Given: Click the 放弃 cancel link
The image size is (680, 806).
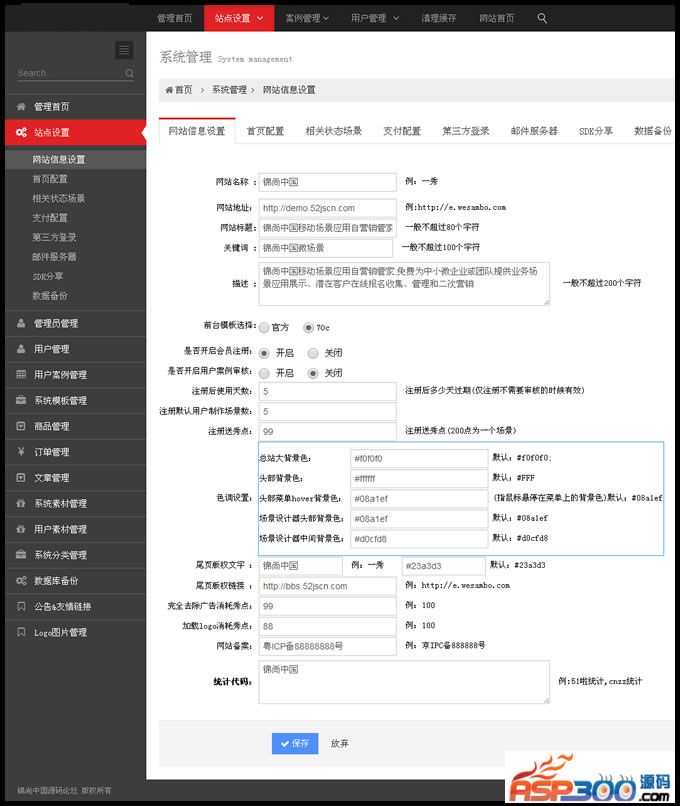Looking at the screenshot, I should [x=340, y=744].
